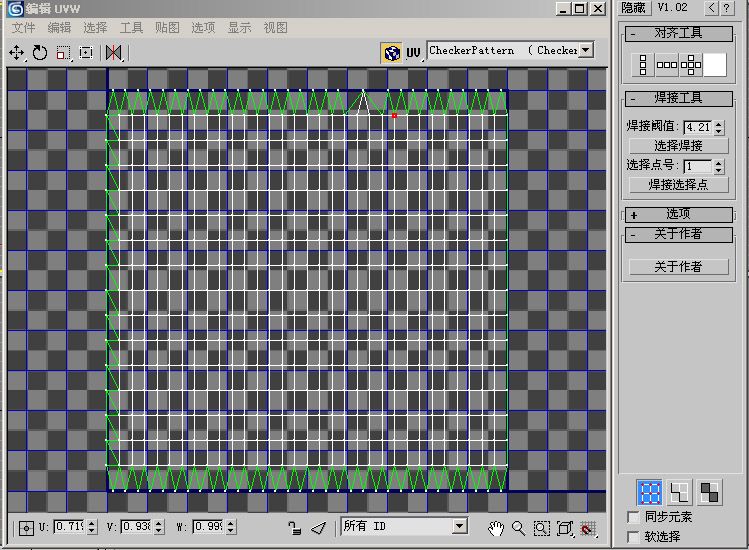This screenshot has height=550, width=749.
Task: Open the 选择 menu
Action: pos(95,28)
